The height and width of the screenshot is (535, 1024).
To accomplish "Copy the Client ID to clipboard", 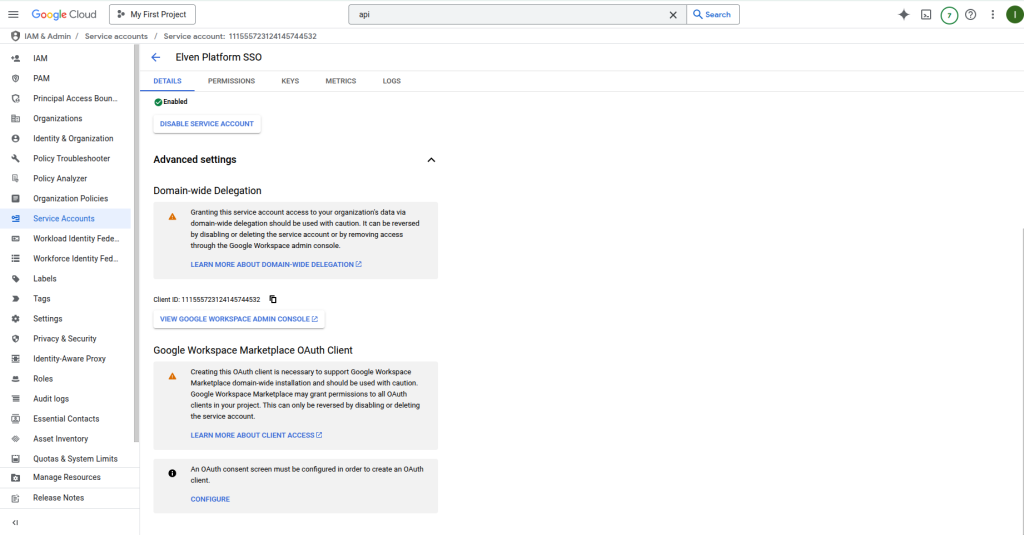I will pos(273,299).
